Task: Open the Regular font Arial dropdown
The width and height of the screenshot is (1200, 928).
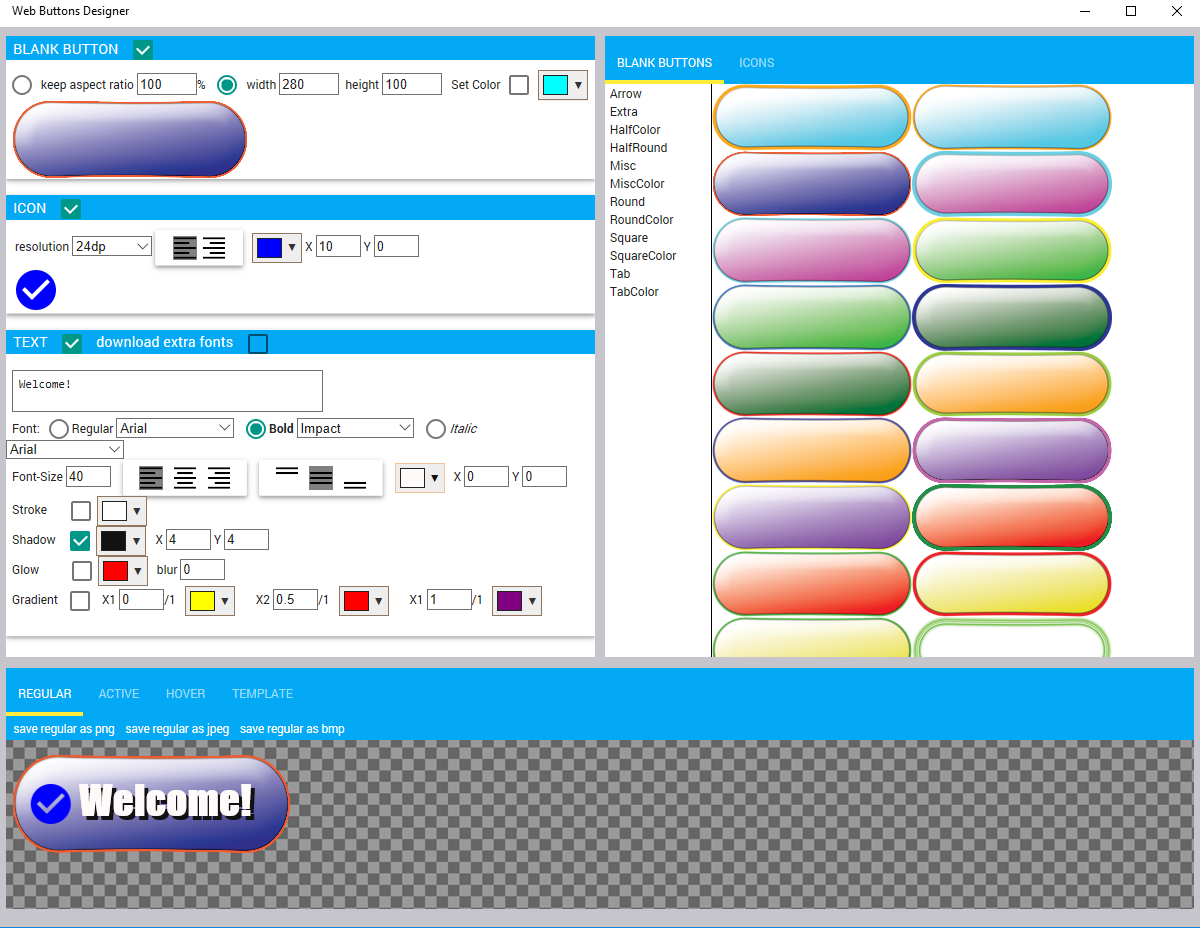Action: coord(175,428)
